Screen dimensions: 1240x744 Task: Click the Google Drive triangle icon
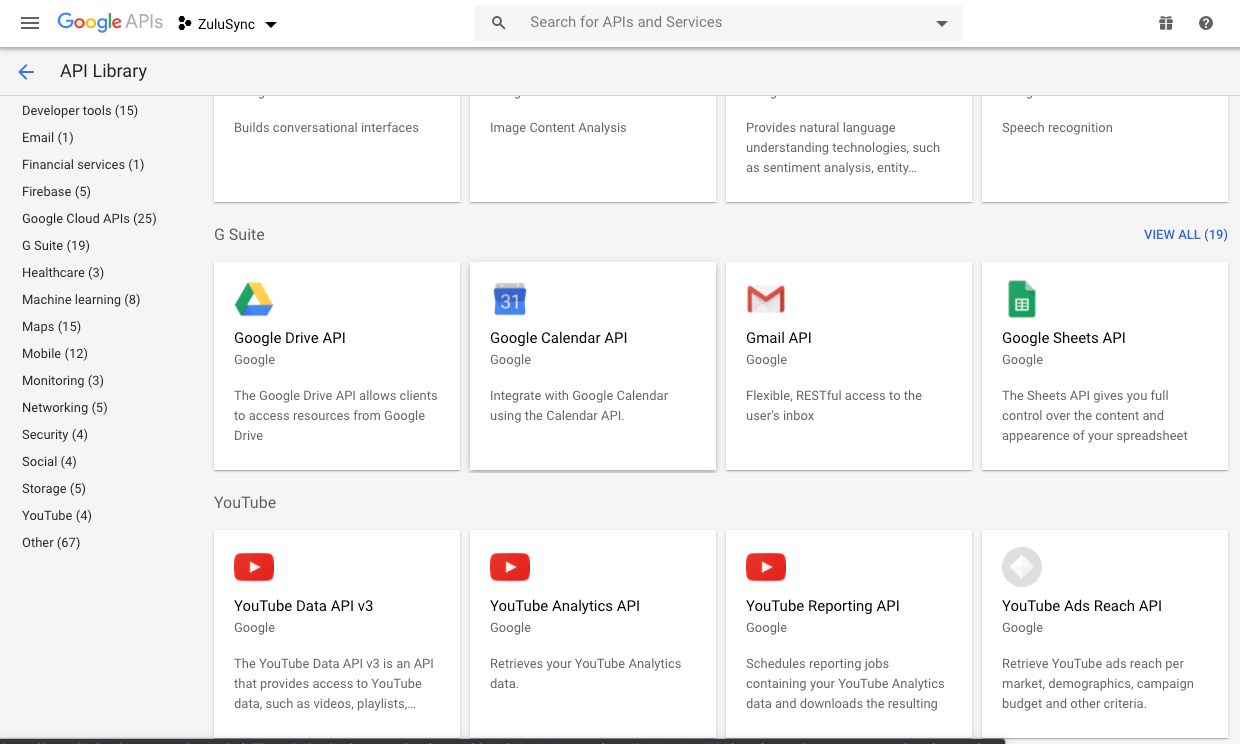(x=254, y=299)
